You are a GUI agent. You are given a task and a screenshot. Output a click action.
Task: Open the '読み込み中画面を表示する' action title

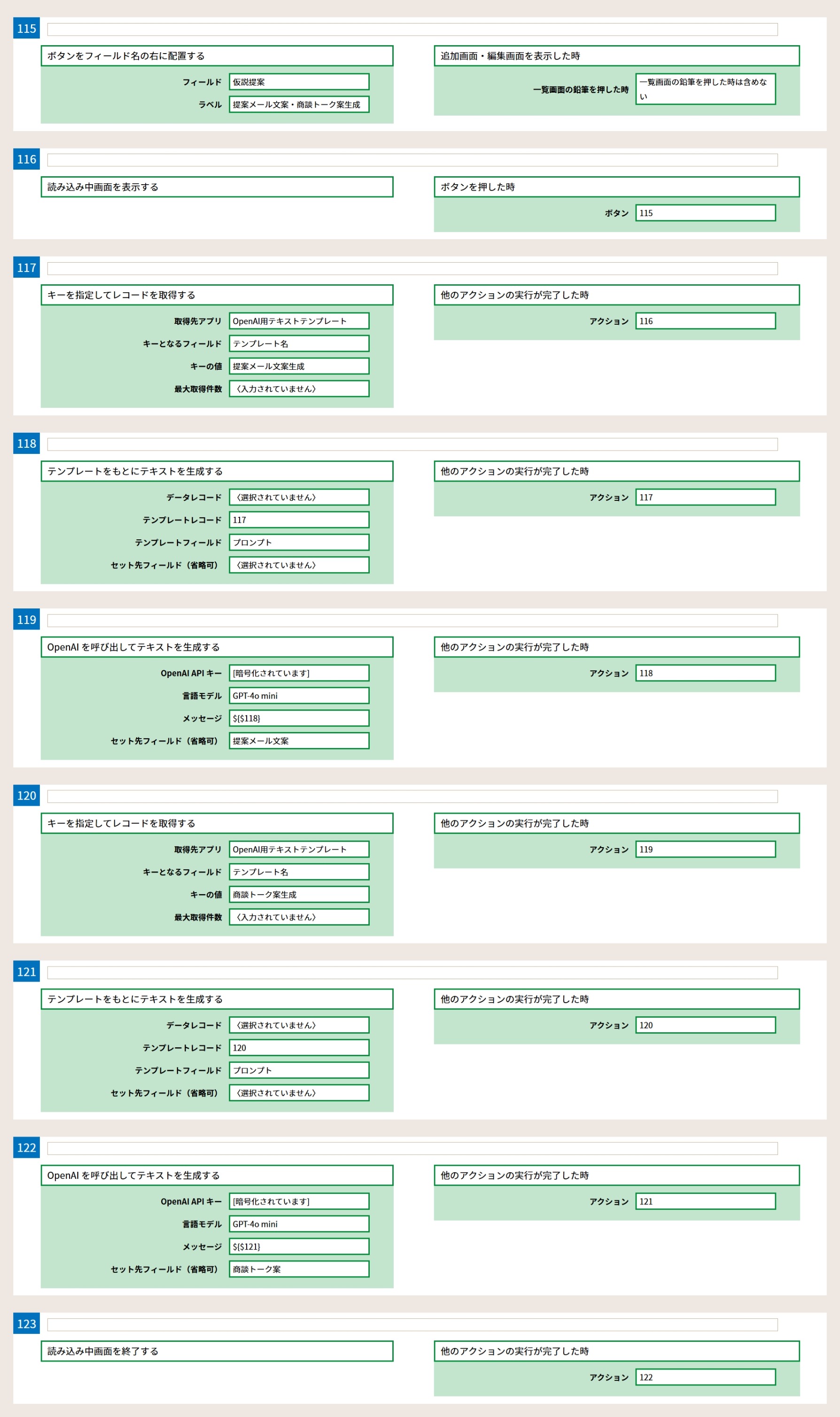pyautogui.click(x=217, y=187)
